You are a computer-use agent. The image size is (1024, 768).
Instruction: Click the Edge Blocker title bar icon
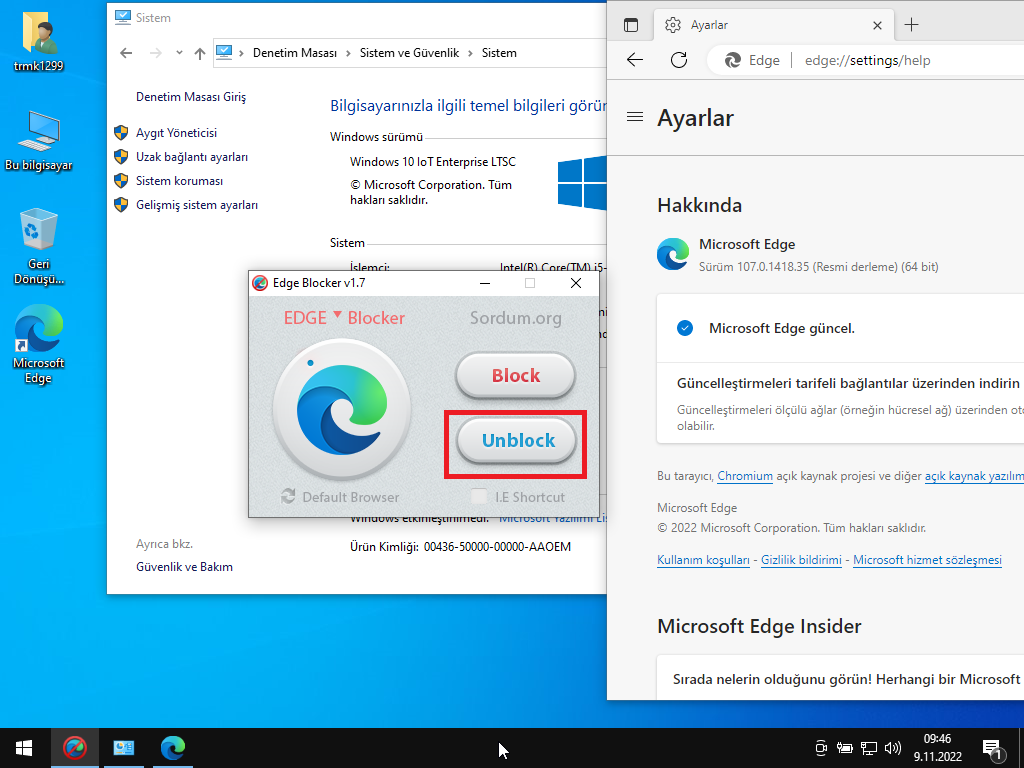coord(260,283)
